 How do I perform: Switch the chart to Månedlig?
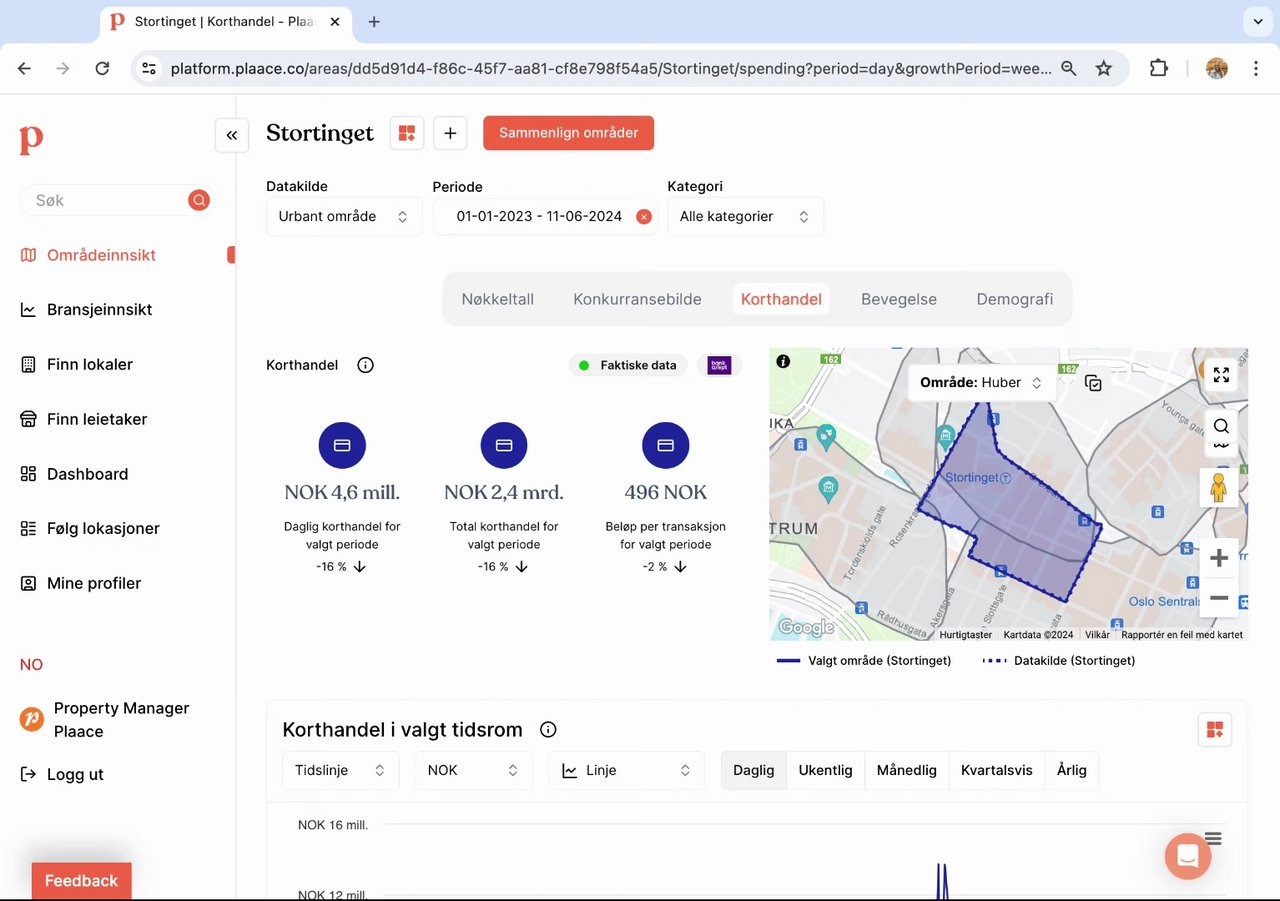[x=907, y=771]
